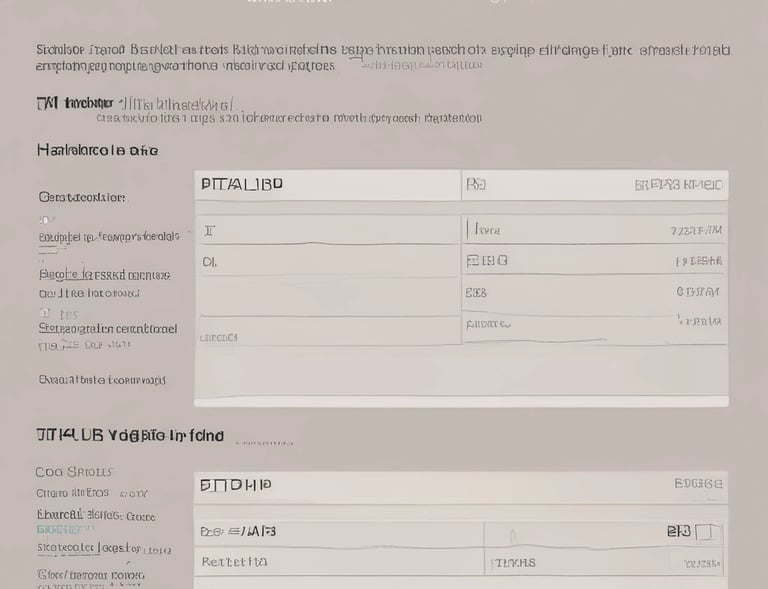This screenshot has width=768, height=589.
Task: Click the teal highlighted sidebar link
Action: tap(59, 529)
